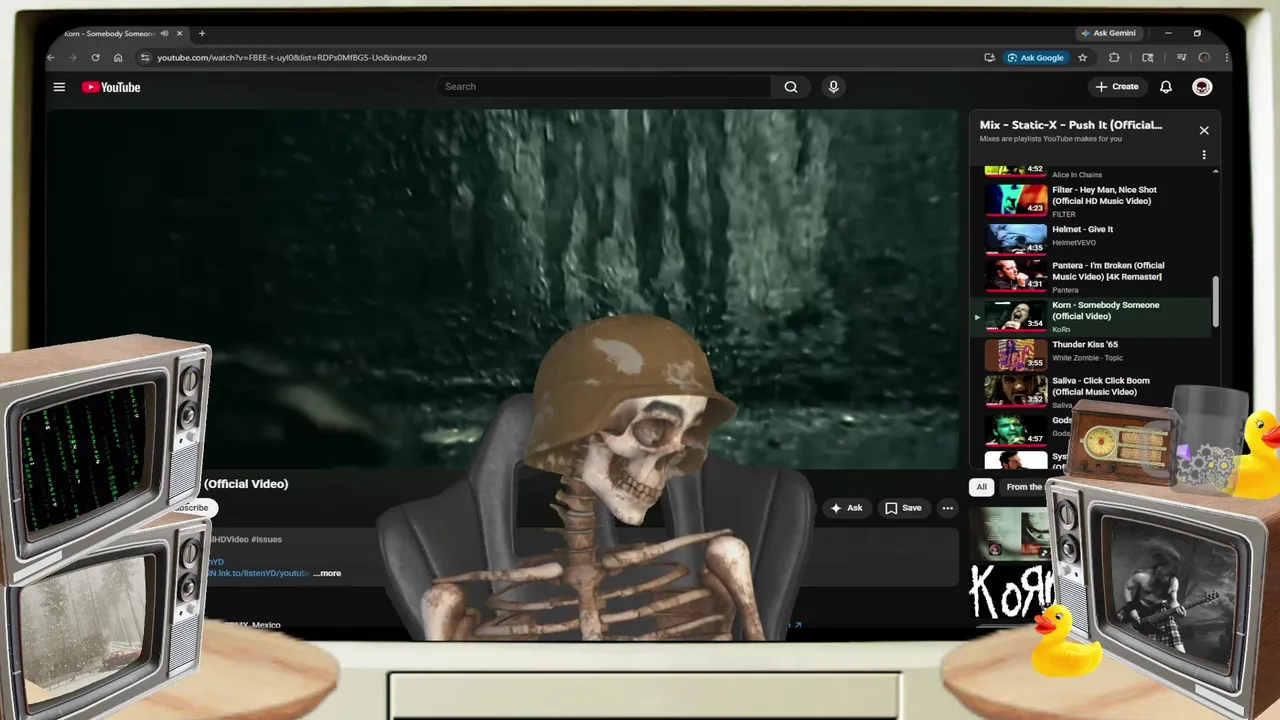The height and width of the screenshot is (720, 1280).
Task: Select Korn - Somebody Someone playlist entry
Action: pyautogui.click(x=1094, y=317)
